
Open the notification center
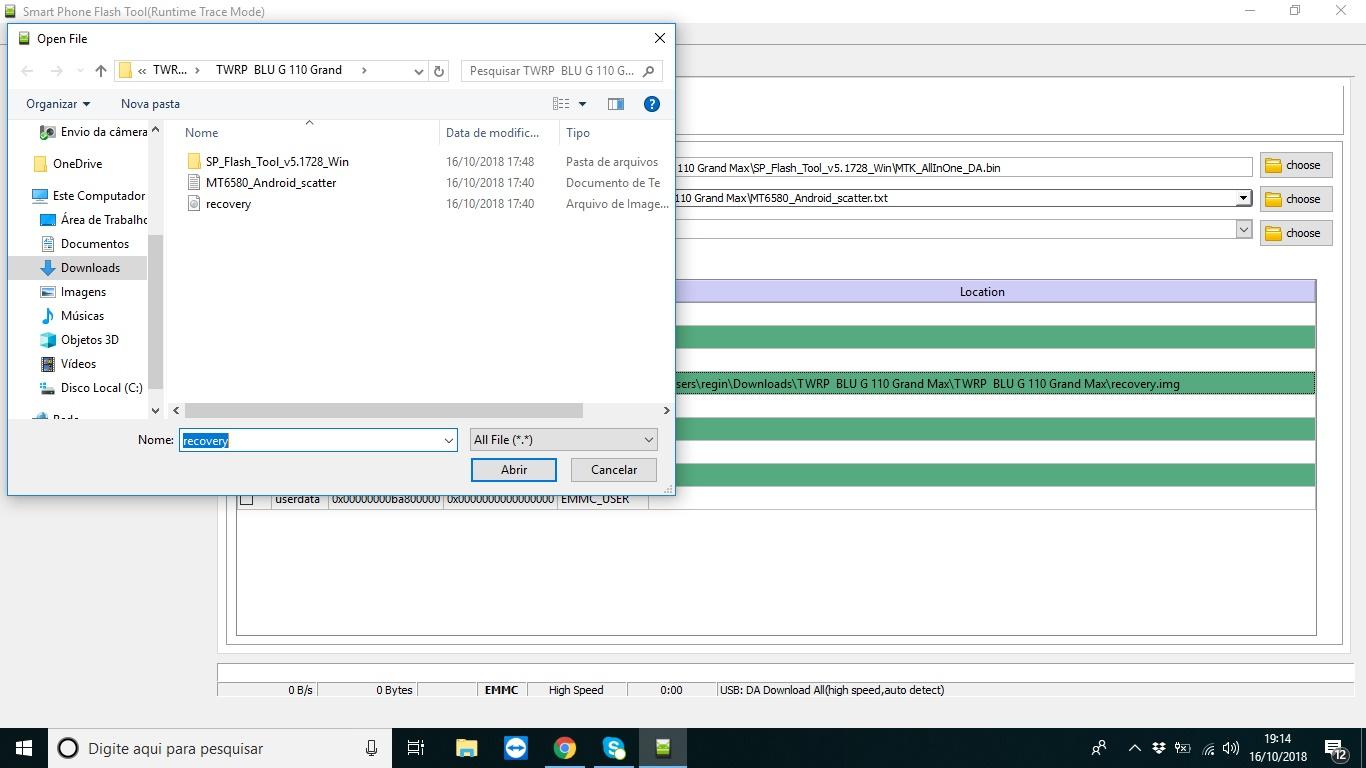[1337, 748]
